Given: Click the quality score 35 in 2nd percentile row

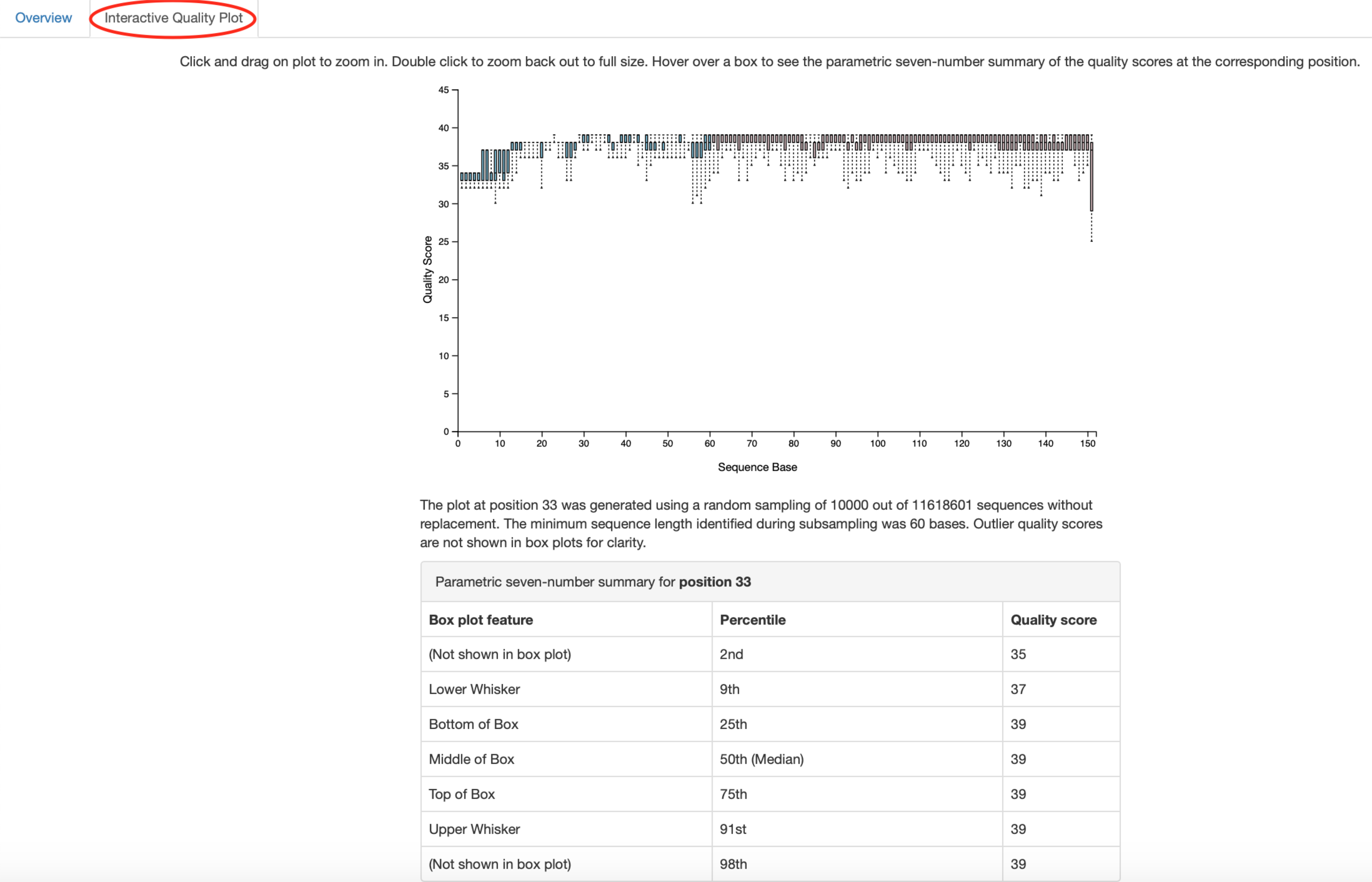Looking at the screenshot, I should [x=1018, y=654].
